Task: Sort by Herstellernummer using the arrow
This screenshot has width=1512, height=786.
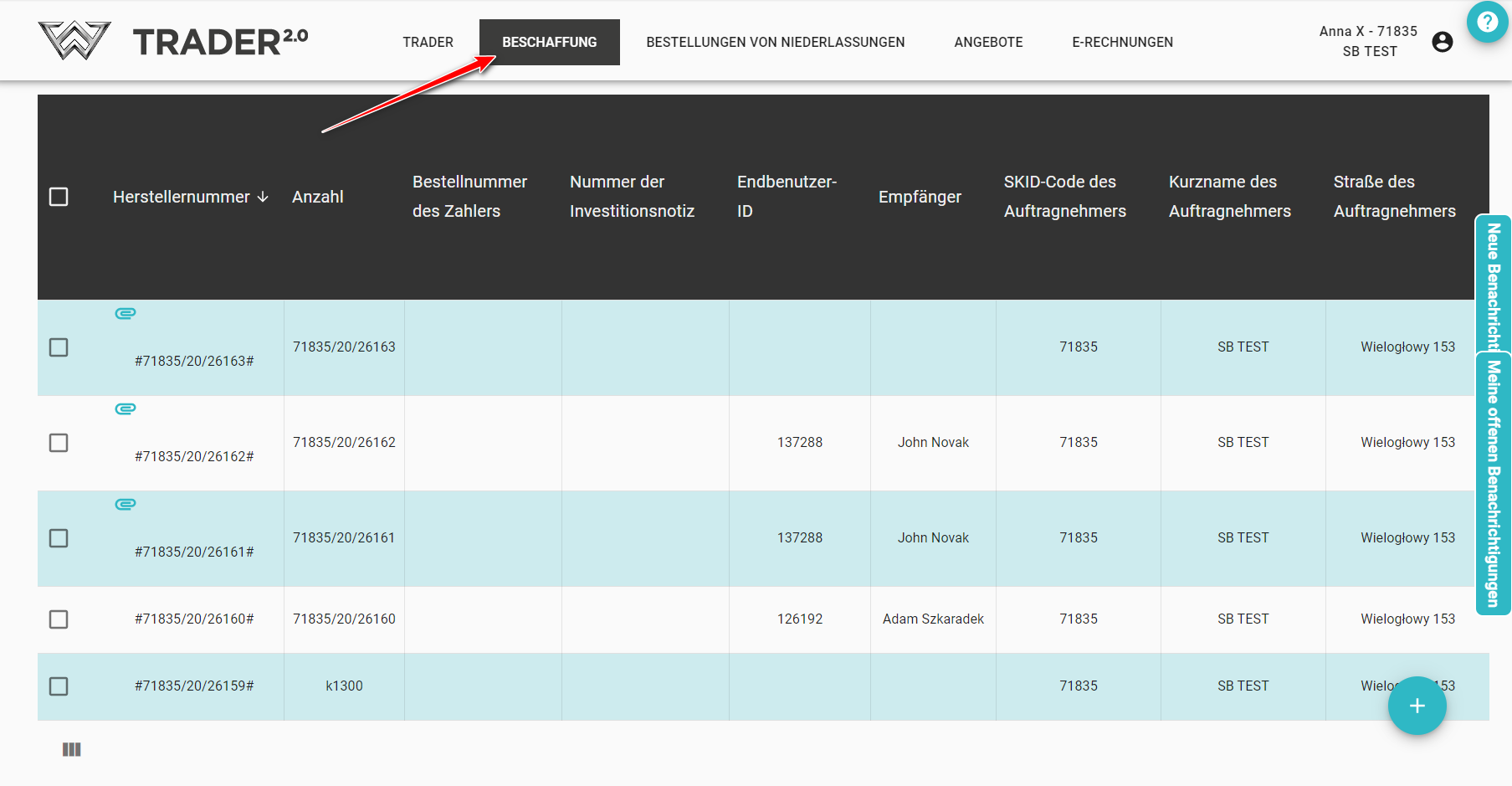Action: [x=263, y=197]
